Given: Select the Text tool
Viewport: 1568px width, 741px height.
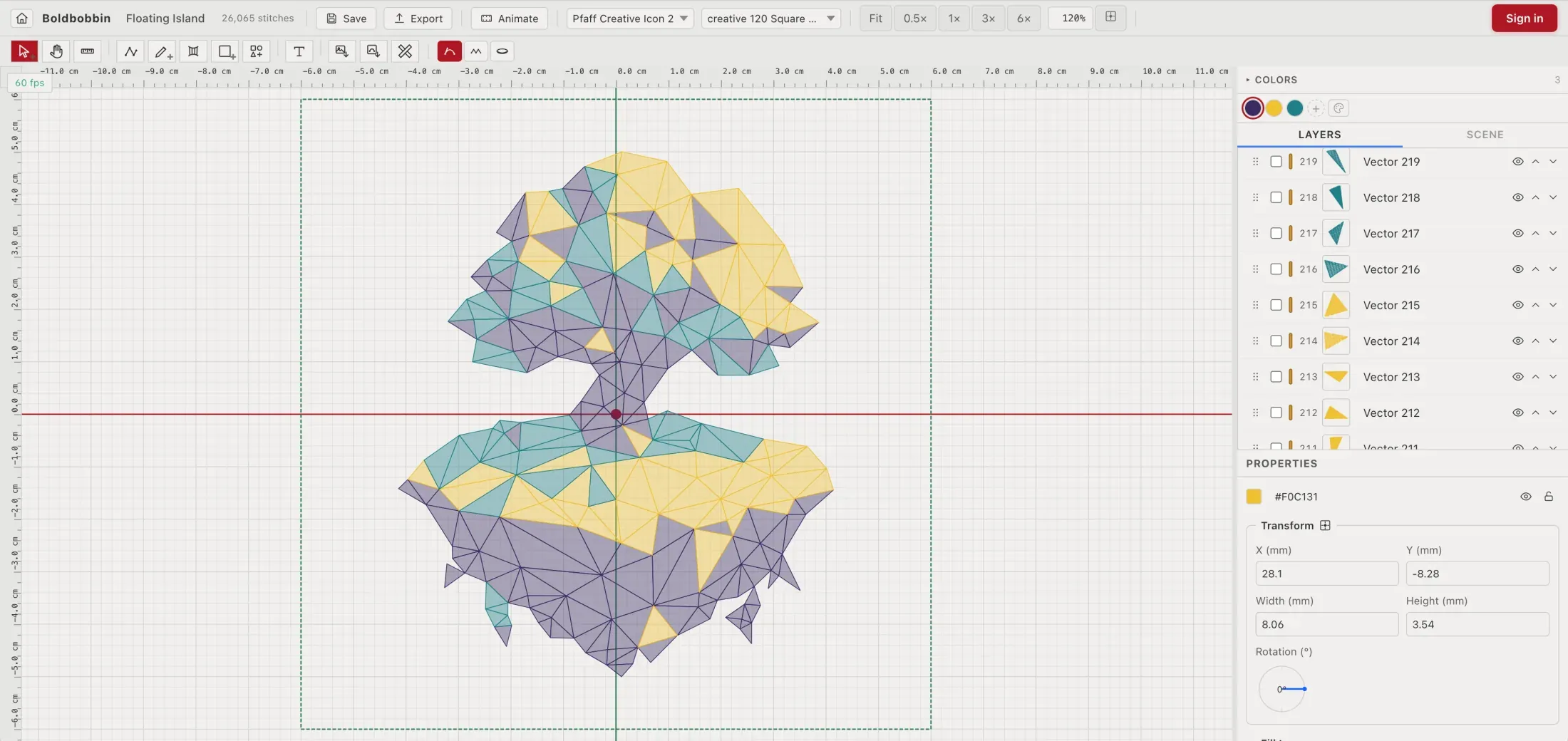Looking at the screenshot, I should [299, 51].
